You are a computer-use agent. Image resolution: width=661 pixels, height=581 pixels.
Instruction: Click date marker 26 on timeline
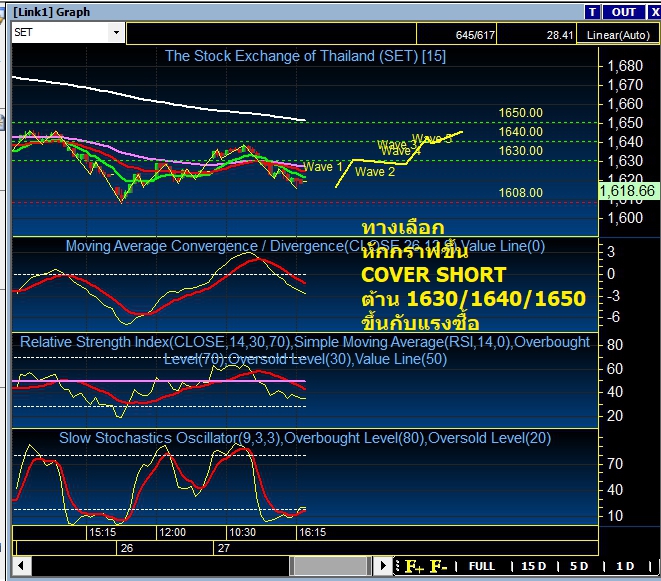(127, 548)
